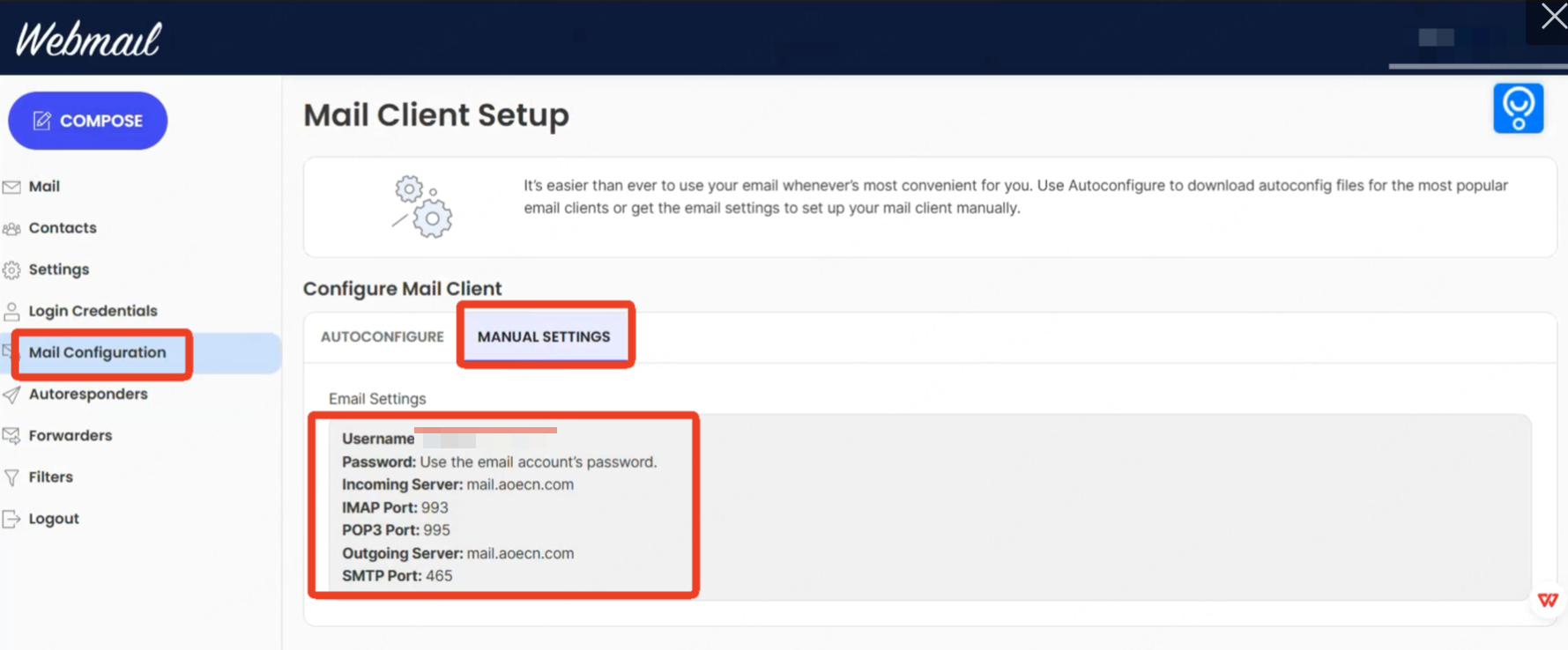Click the Mail Client Setup heading
The height and width of the screenshot is (650, 1568).
(436, 115)
